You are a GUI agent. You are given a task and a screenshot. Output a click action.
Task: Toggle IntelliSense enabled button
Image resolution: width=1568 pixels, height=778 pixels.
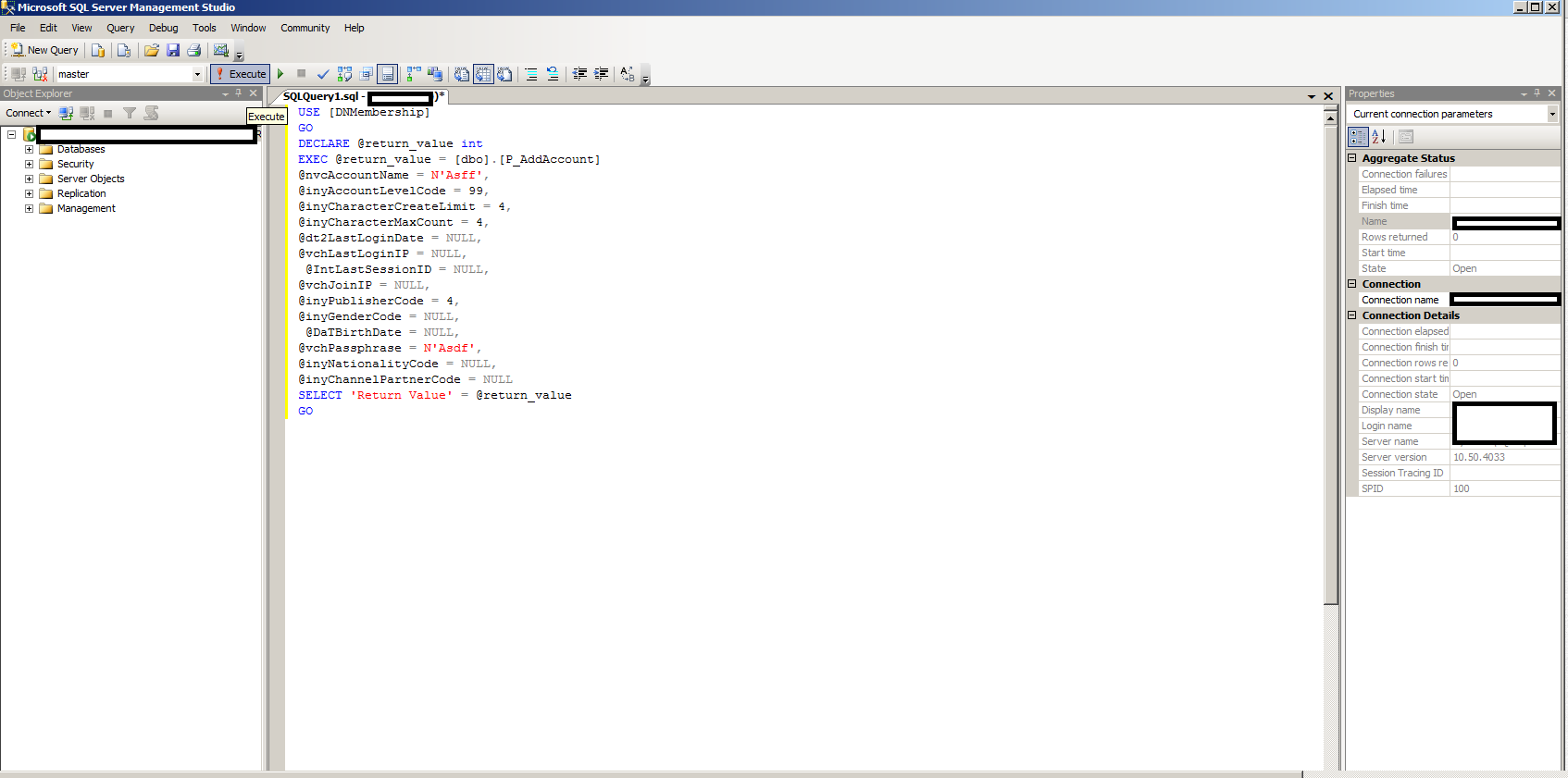pos(388,74)
